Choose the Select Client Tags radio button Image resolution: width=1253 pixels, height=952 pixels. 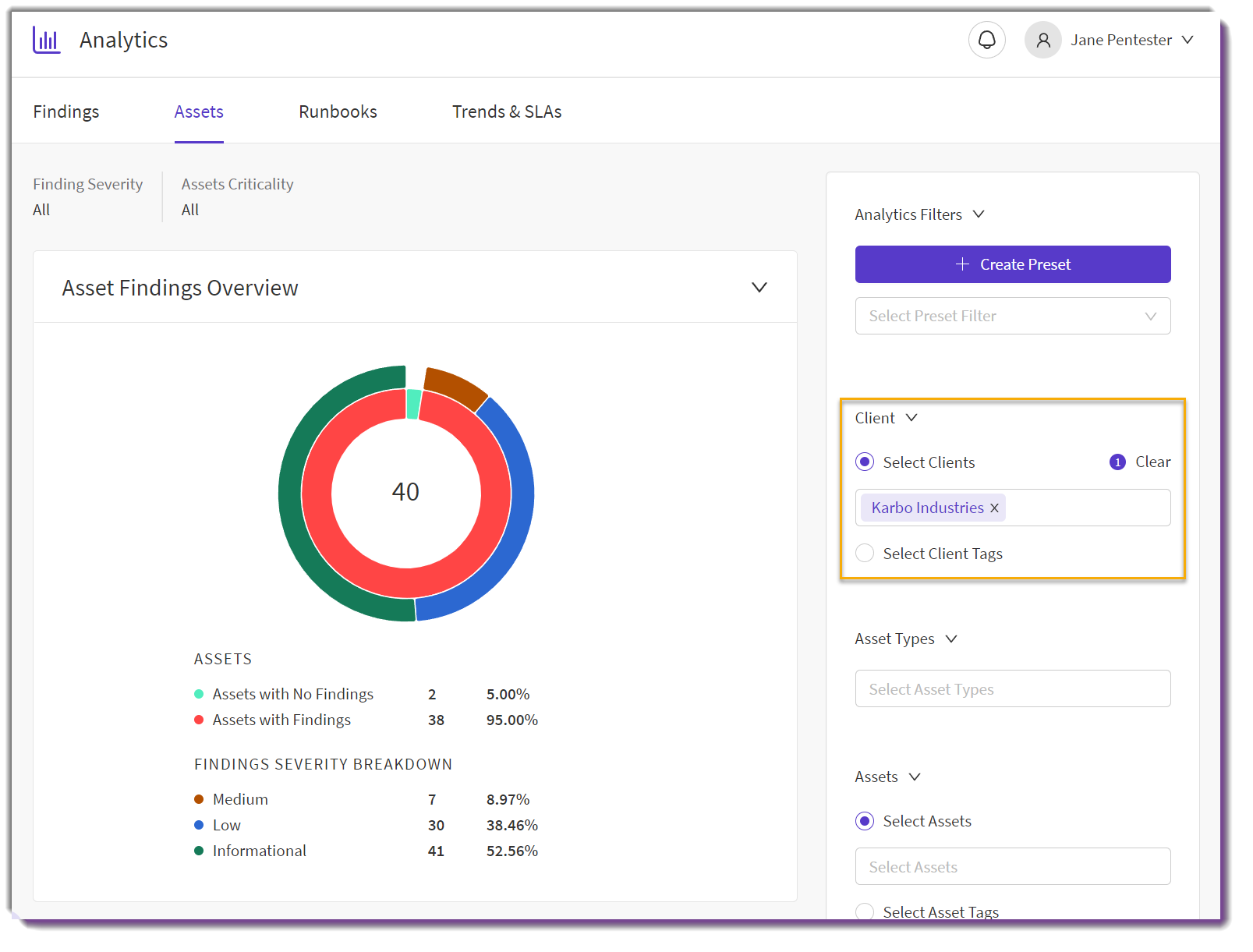tap(865, 553)
